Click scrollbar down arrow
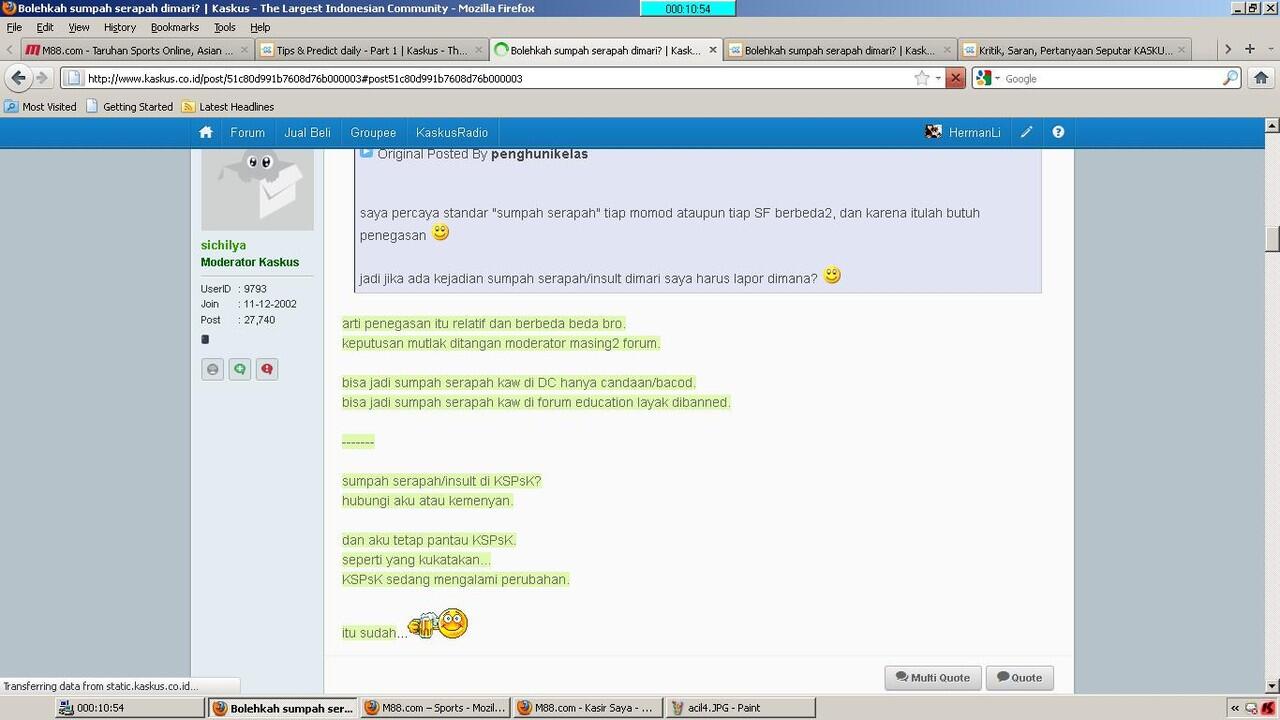This screenshot has width=1280, height=720. pyautogui.click(x=1272, y=686)
